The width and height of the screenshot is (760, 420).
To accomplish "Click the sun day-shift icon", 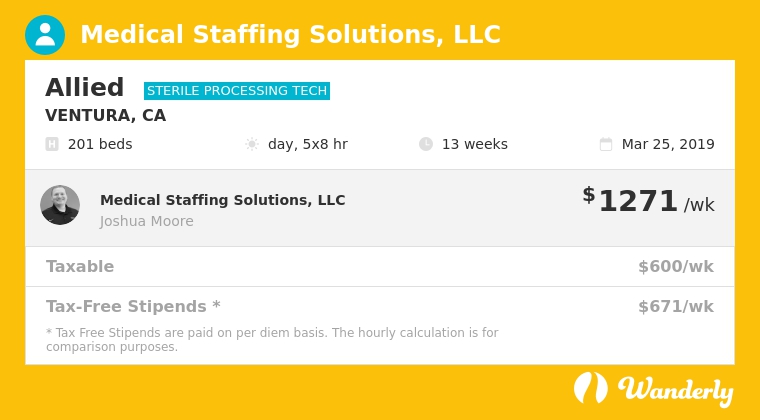I will pos(252,144).
